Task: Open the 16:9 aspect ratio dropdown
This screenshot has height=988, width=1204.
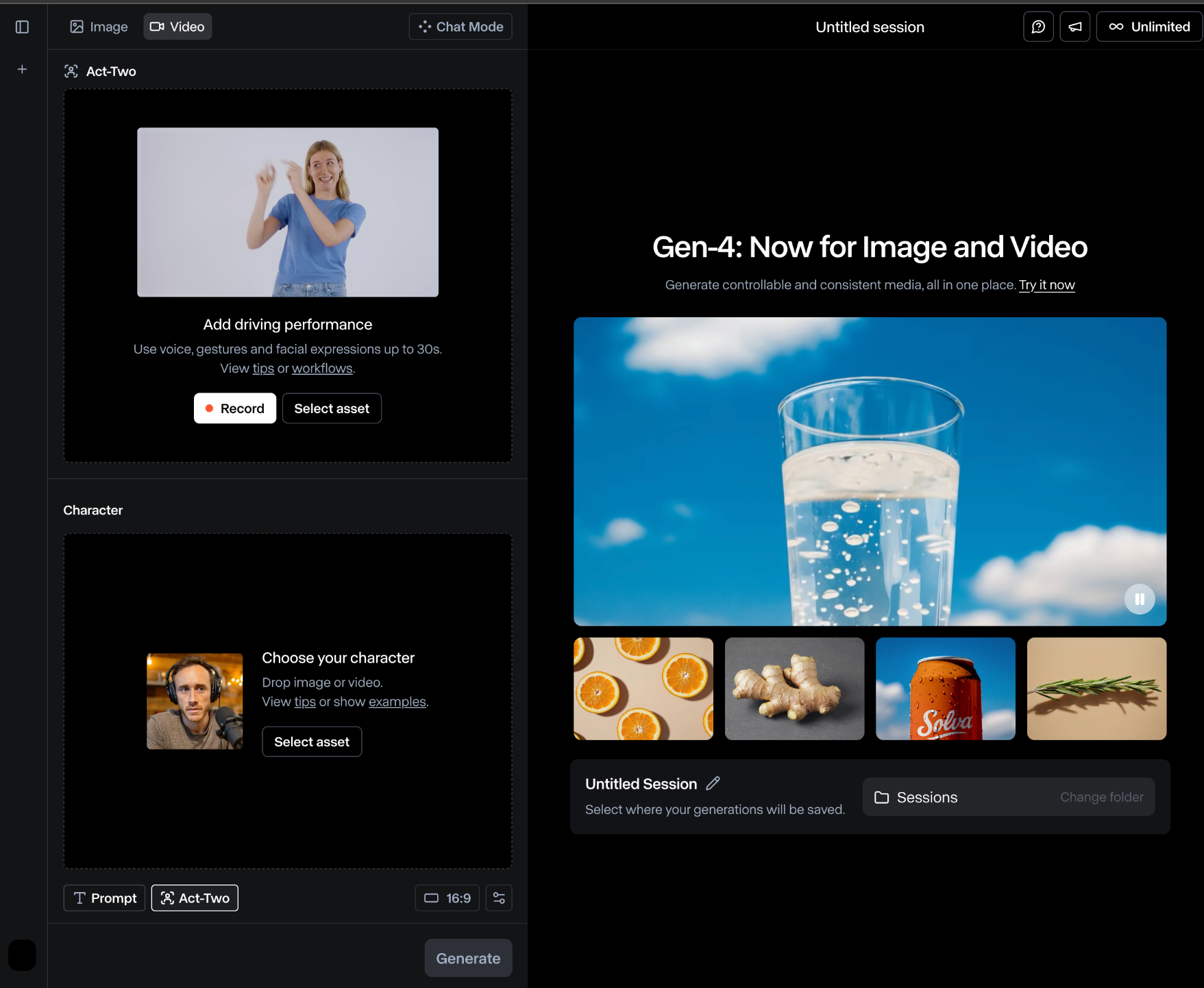Action: [447, 898]
